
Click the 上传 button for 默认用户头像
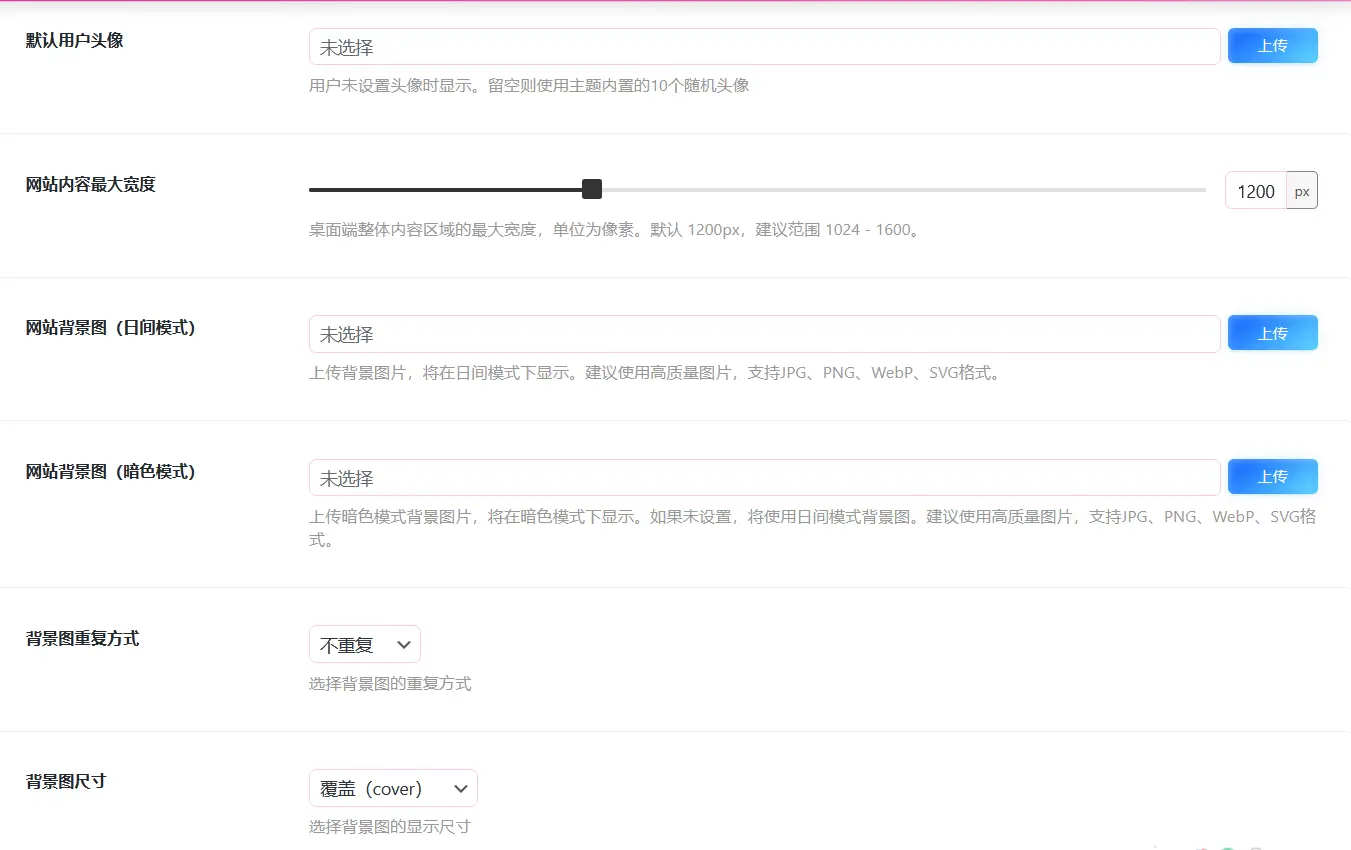tap(1272, 46)
